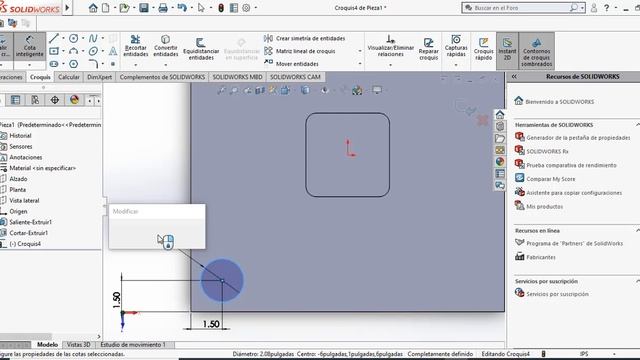Open the DimXpertManager crosshair tab icon

(x=55, y=100)
